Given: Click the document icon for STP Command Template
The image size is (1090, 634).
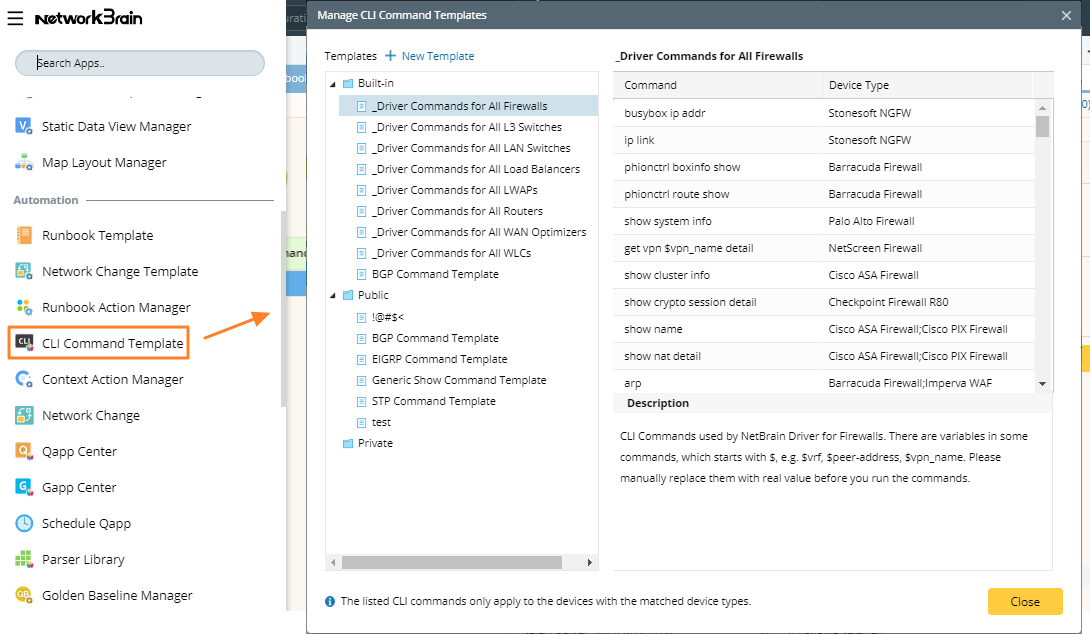Looking at the screenshot, I should click(x=361, y=402).
